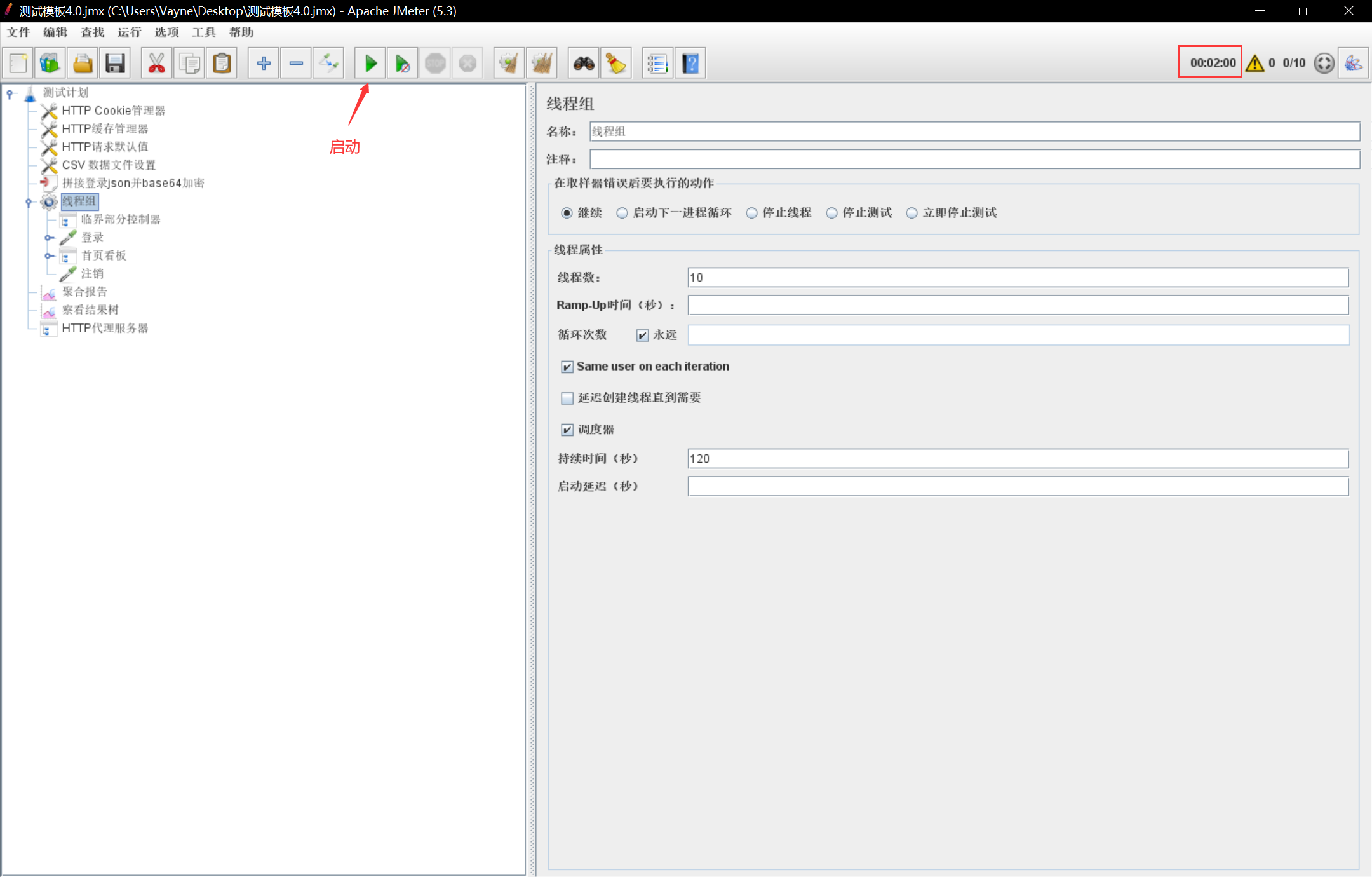Uncheck Same user on each iteration
Viewport: 1372px width, 877px height.
click(567, 367)
